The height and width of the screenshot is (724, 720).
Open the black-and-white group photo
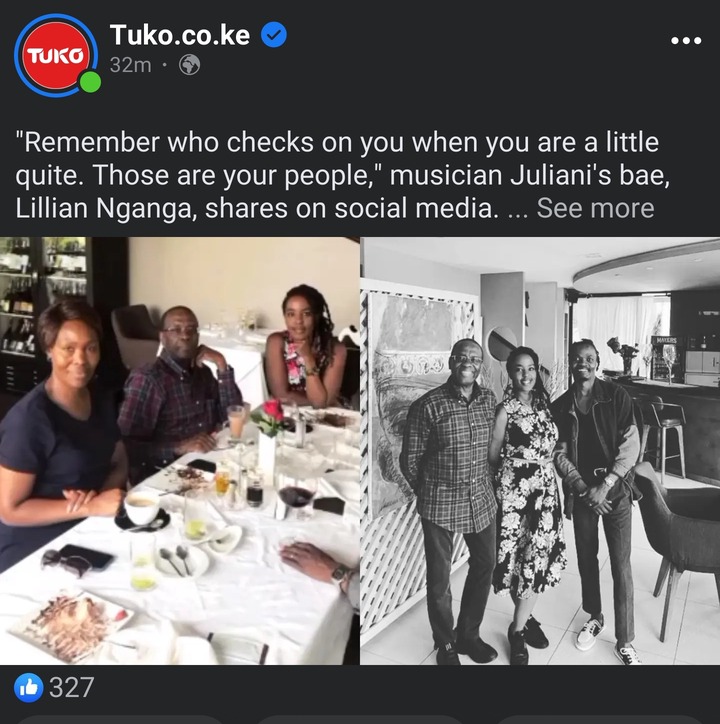coord(540,451)
